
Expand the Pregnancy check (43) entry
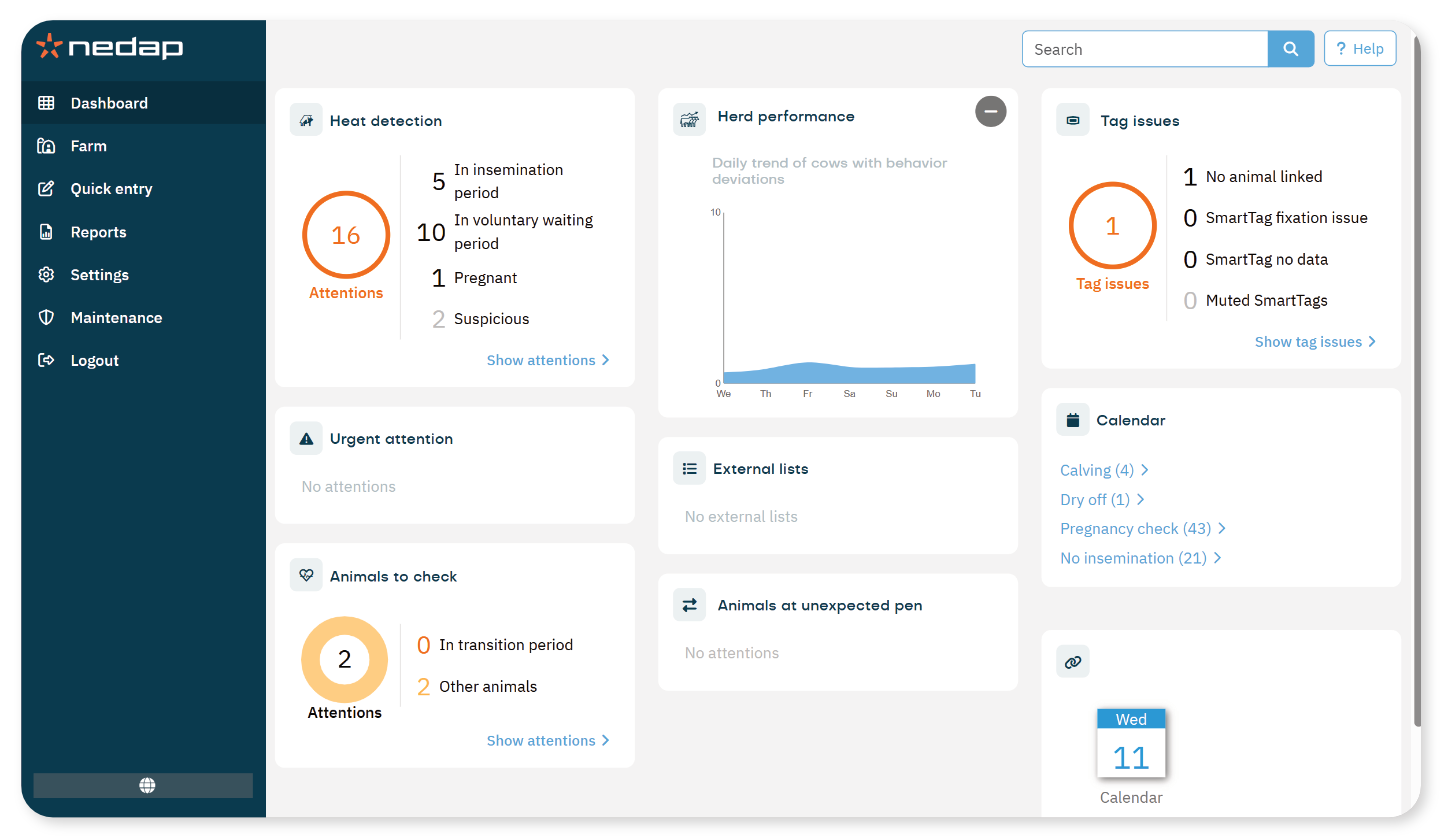tap(1143, 528)
